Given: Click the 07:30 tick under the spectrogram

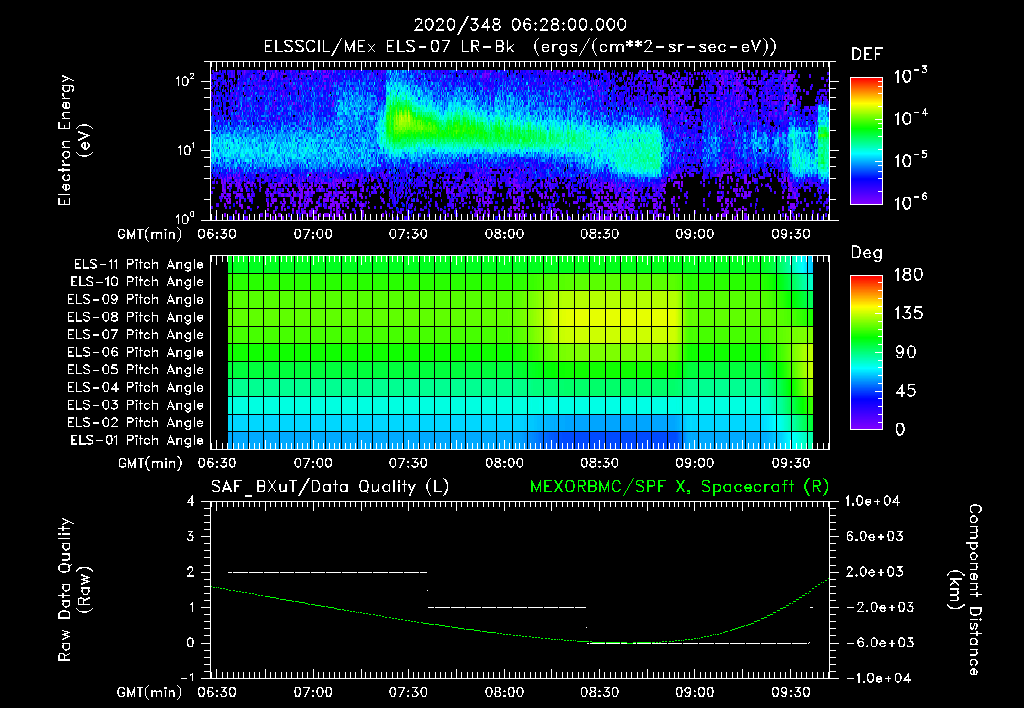Looking at the screenshot, I should [408, 234].
